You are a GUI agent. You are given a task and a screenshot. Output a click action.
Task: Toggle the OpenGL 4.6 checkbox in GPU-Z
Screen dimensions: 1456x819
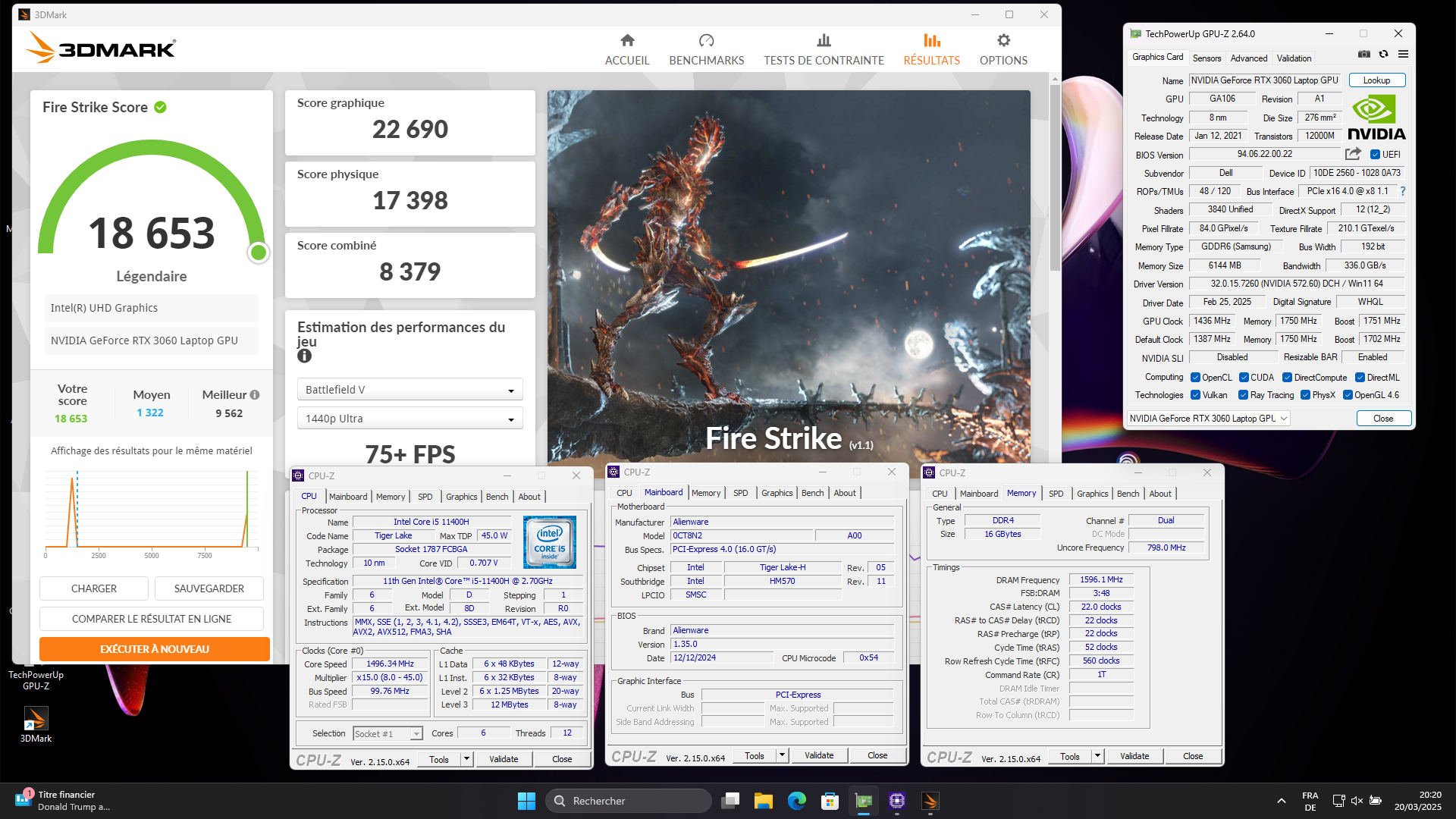click(x=1348, y=395)
